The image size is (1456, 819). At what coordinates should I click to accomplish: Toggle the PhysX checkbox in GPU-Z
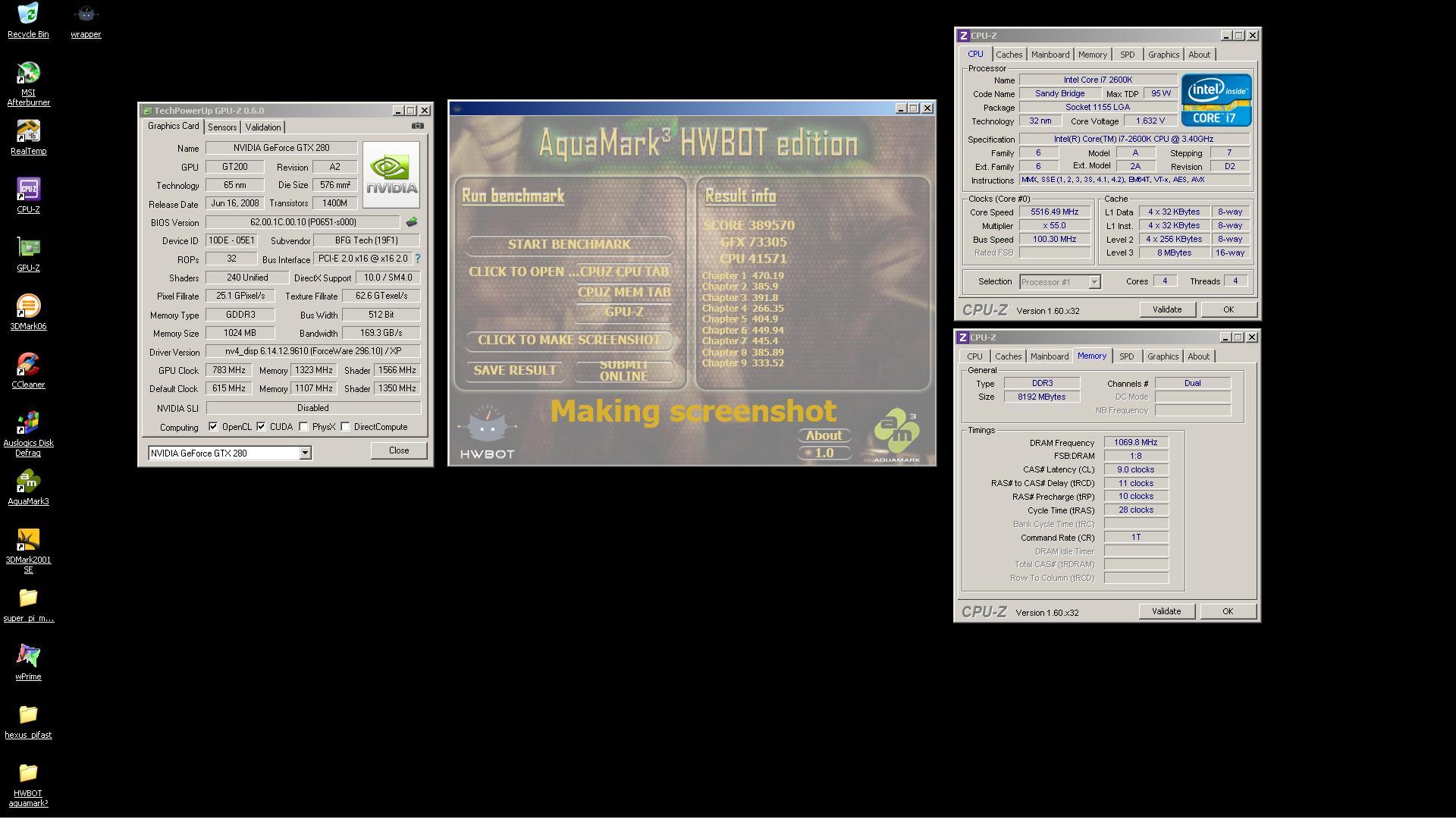[x=303, y=427]
